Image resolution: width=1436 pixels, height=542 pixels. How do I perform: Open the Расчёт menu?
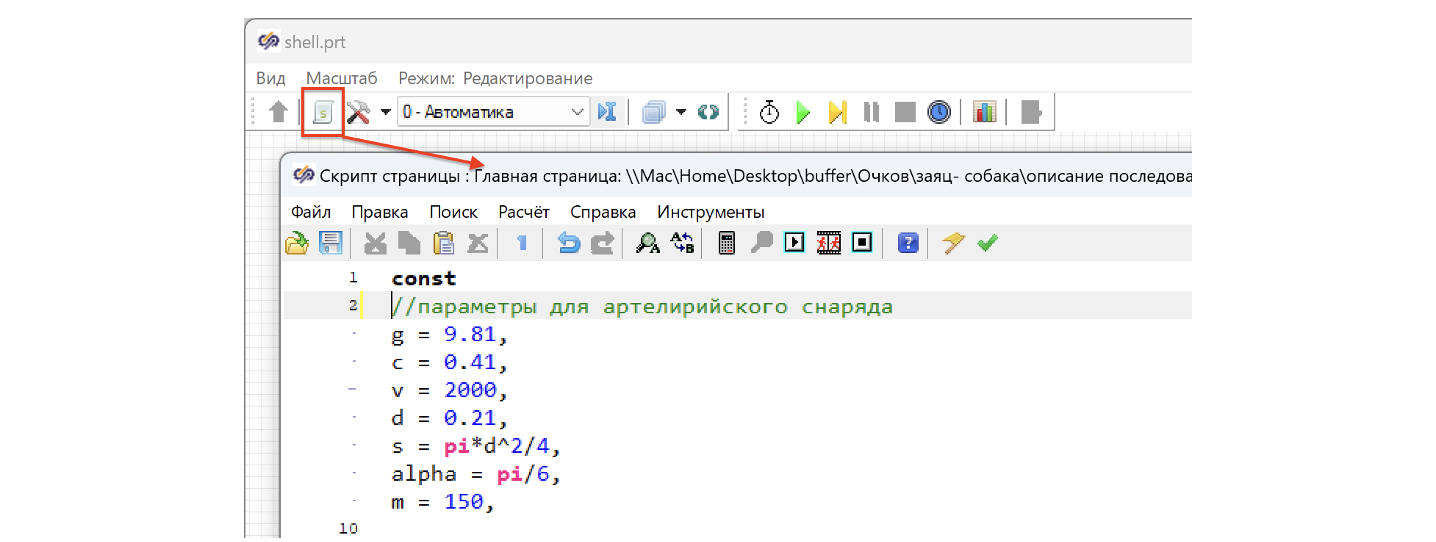coord(524,212)
